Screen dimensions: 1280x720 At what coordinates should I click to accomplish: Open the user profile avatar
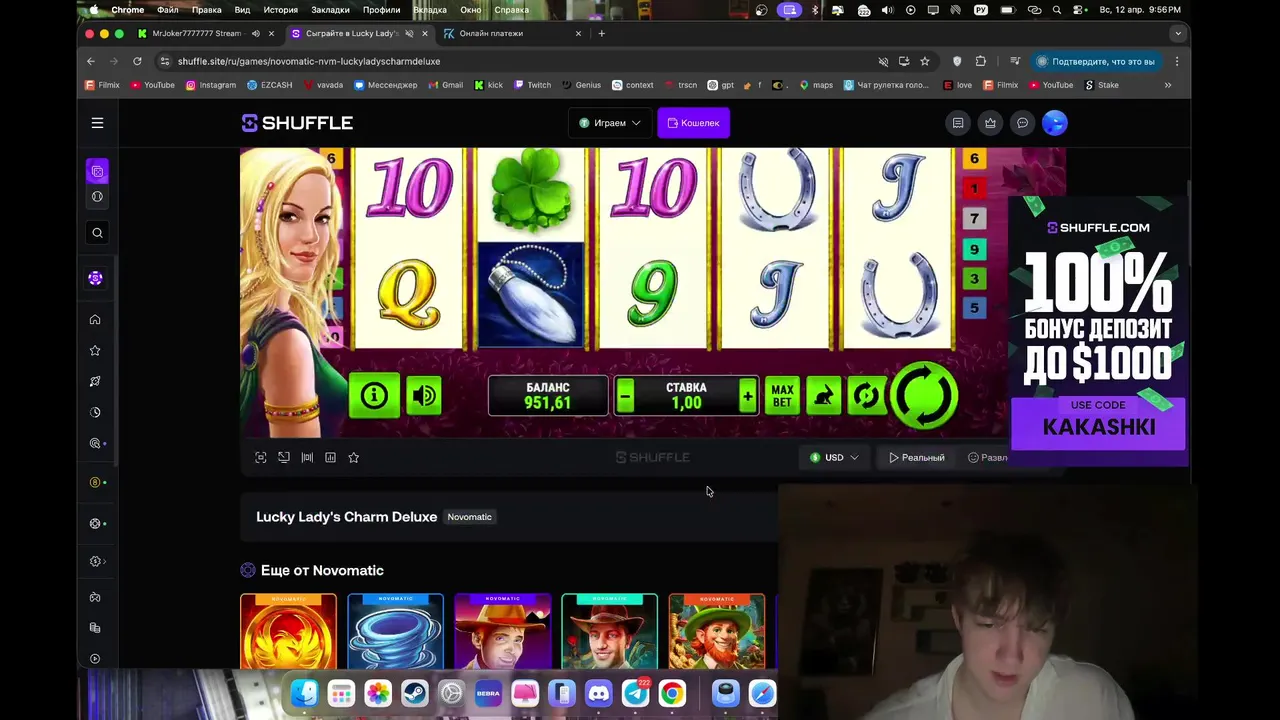[x=1055, y=123]
